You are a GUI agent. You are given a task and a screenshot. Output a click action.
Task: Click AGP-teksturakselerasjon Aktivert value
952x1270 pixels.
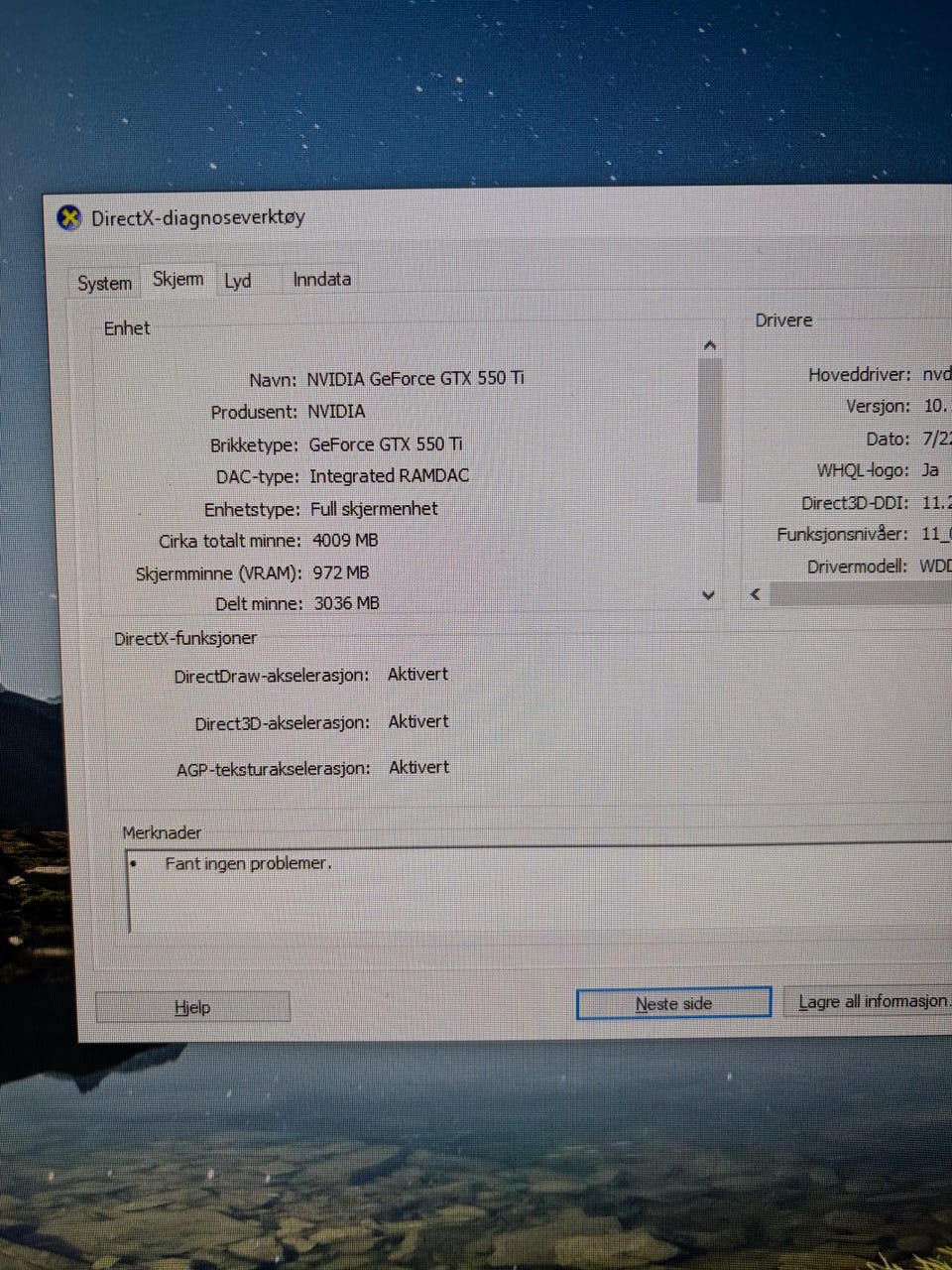[x=418, y=767]
